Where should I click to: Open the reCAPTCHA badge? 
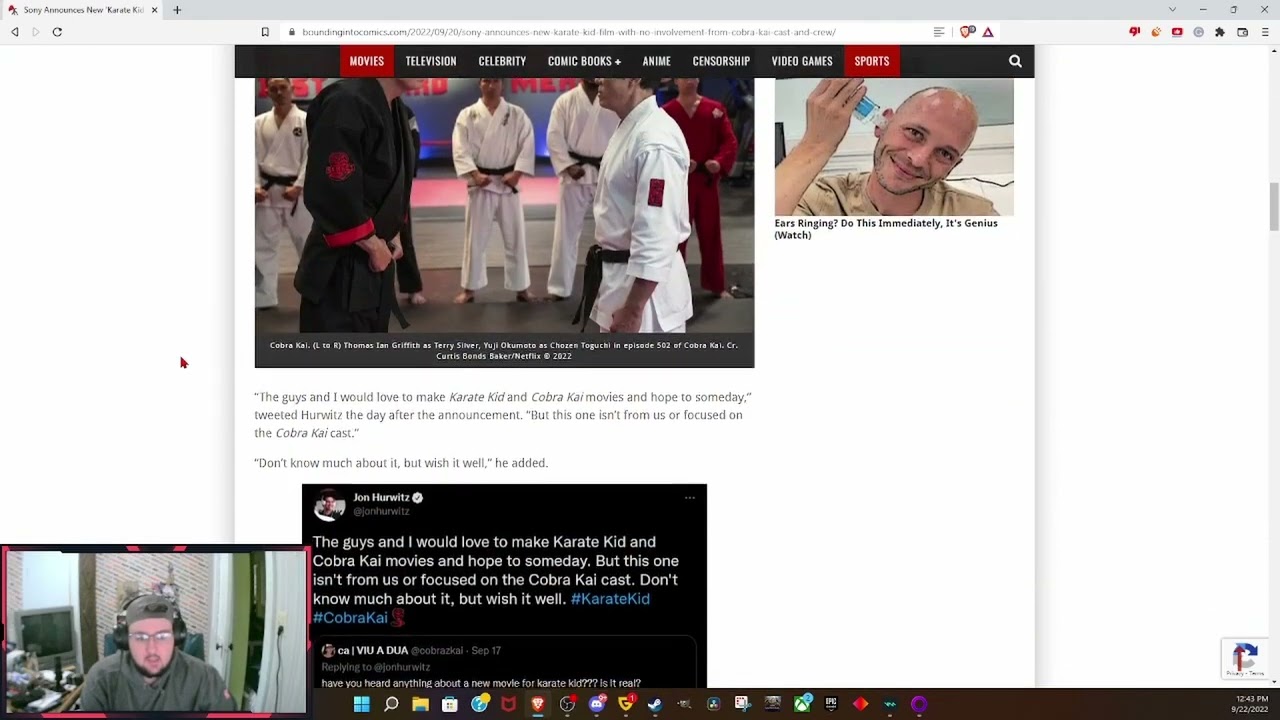point(1245,658)
